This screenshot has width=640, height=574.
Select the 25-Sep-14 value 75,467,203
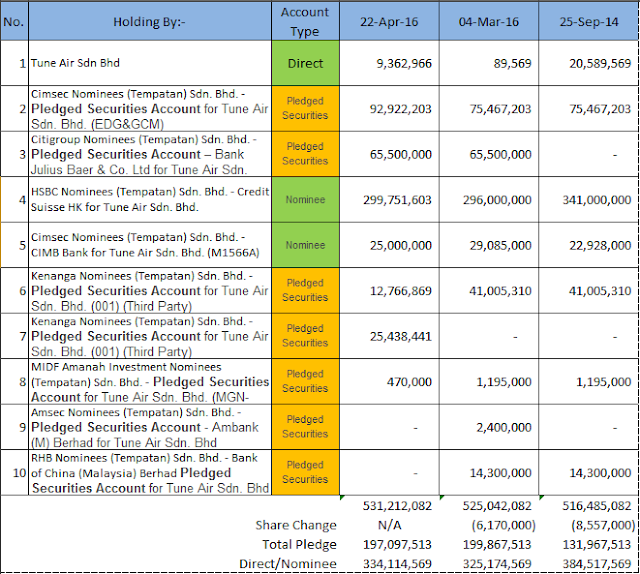coord(600,109)
